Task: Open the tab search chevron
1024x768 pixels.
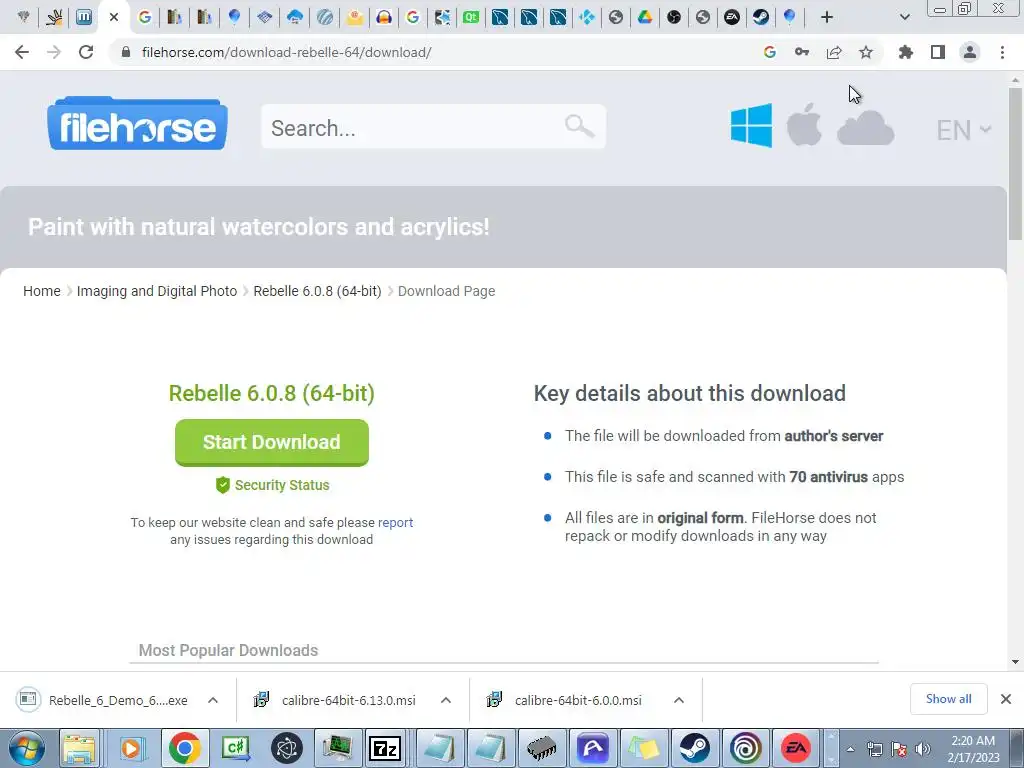Action: [x=904, y=18]
